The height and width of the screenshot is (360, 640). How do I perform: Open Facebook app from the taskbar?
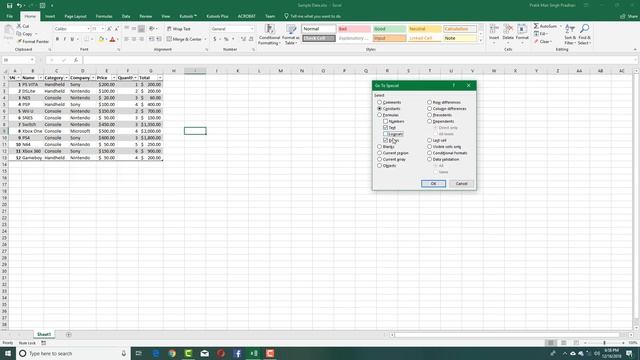(x=237, y=353)
